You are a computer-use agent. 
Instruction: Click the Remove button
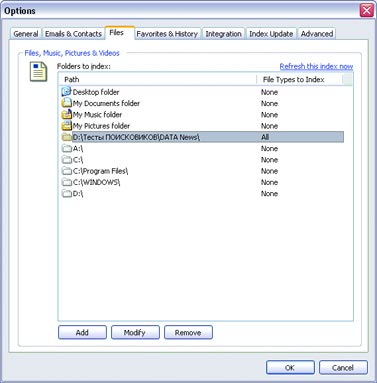[x=188, y=332]
